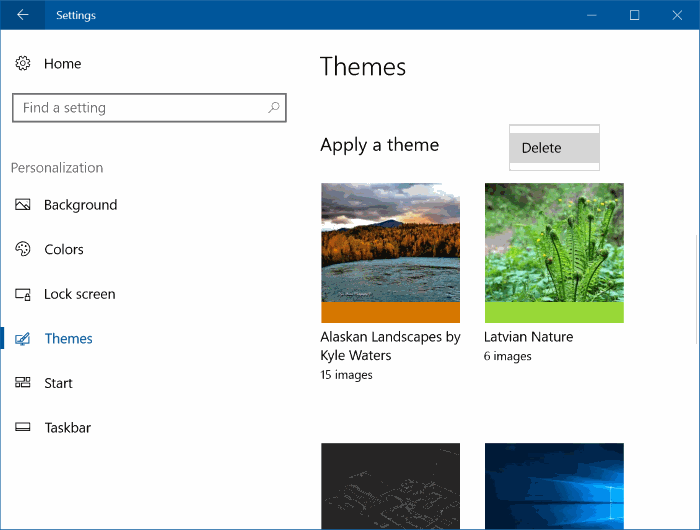Viewport: 700px width, 530px height.
Task: Select the Windows blue wallpaper theme thumbnail
Action: click(x=554, y=486)
